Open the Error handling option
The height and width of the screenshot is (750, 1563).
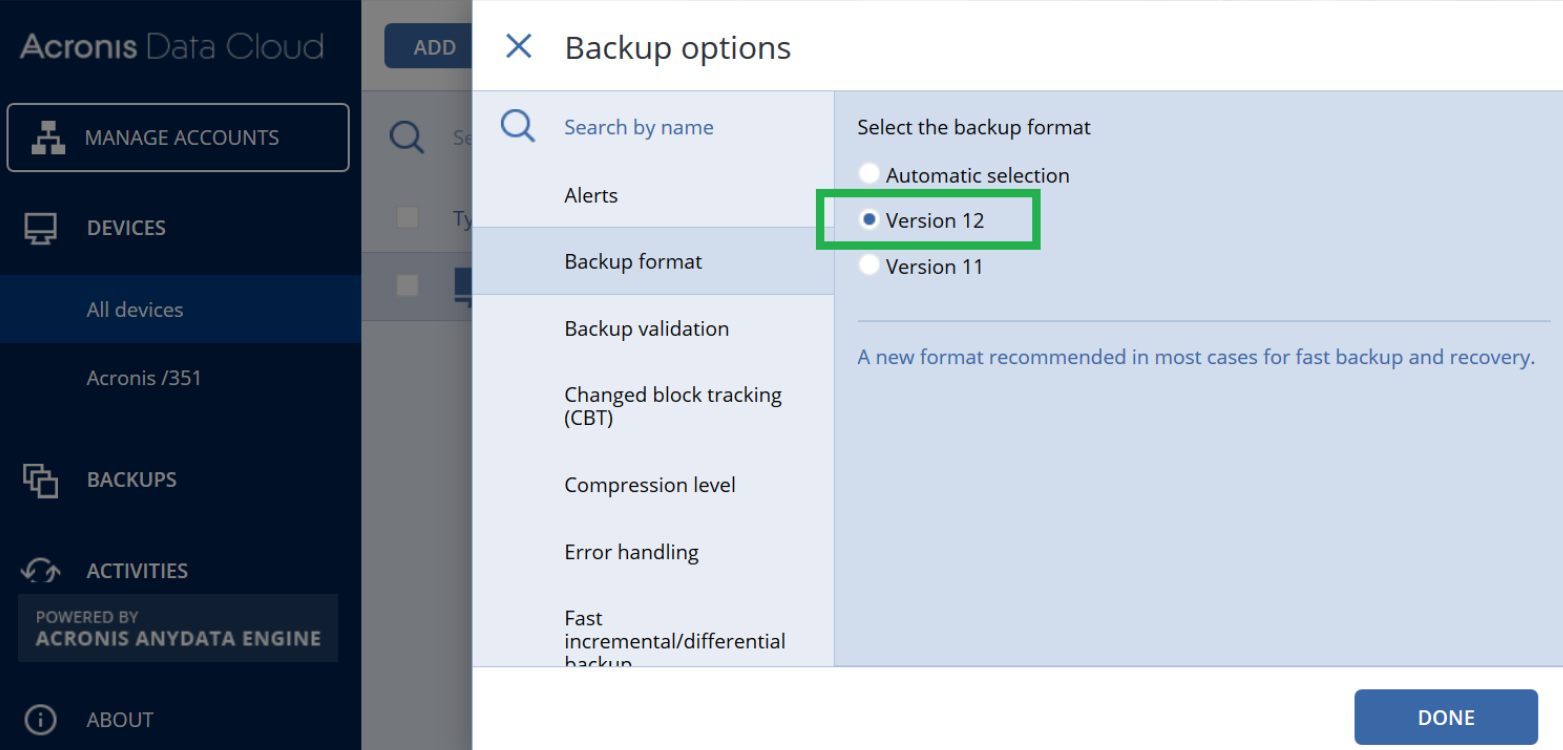click(x=653, y=552)
